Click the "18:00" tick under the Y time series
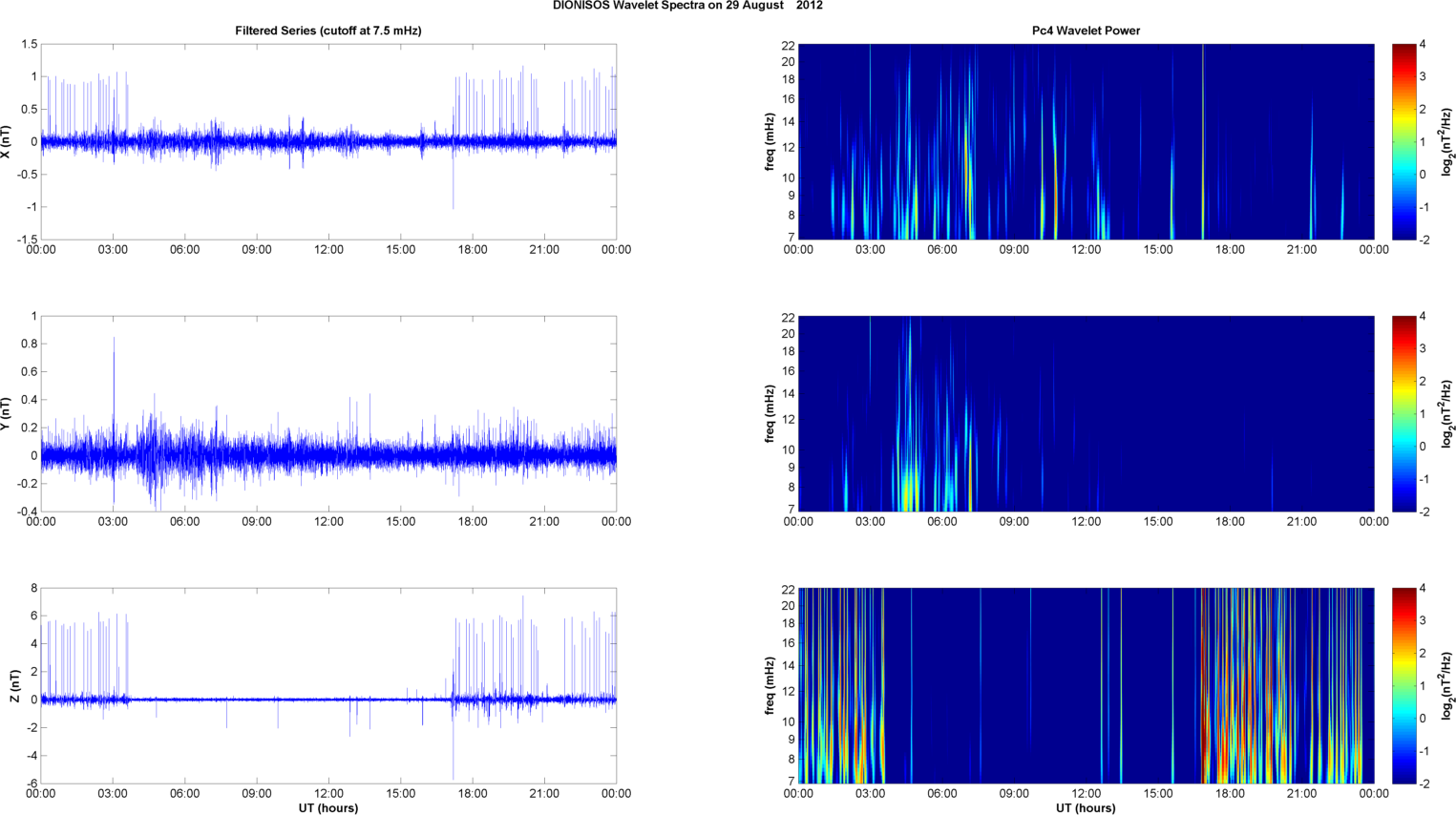Screen dimensions: 1456x815 click(473, 522)
